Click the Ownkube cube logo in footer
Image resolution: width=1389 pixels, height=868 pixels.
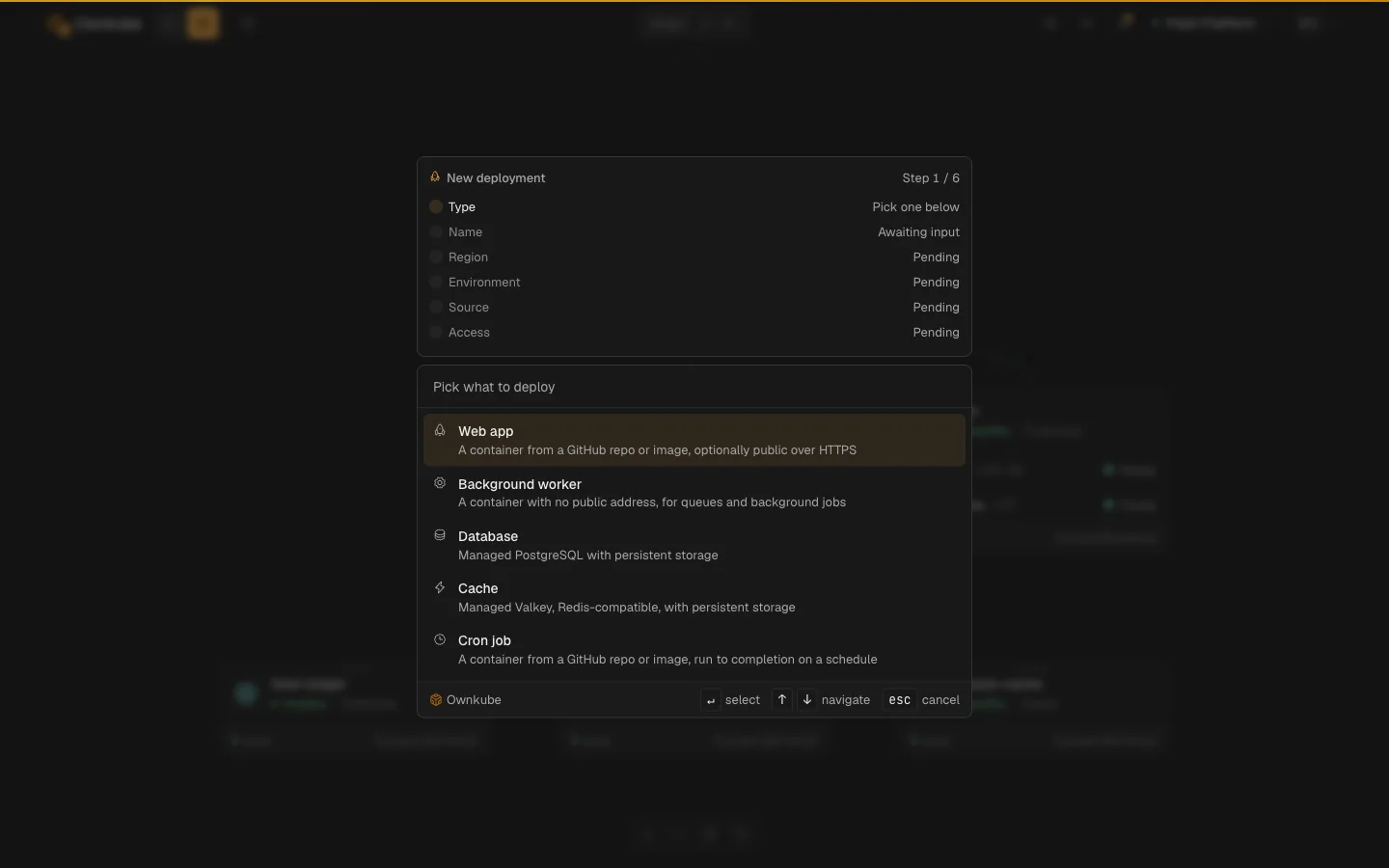point(436,700)
